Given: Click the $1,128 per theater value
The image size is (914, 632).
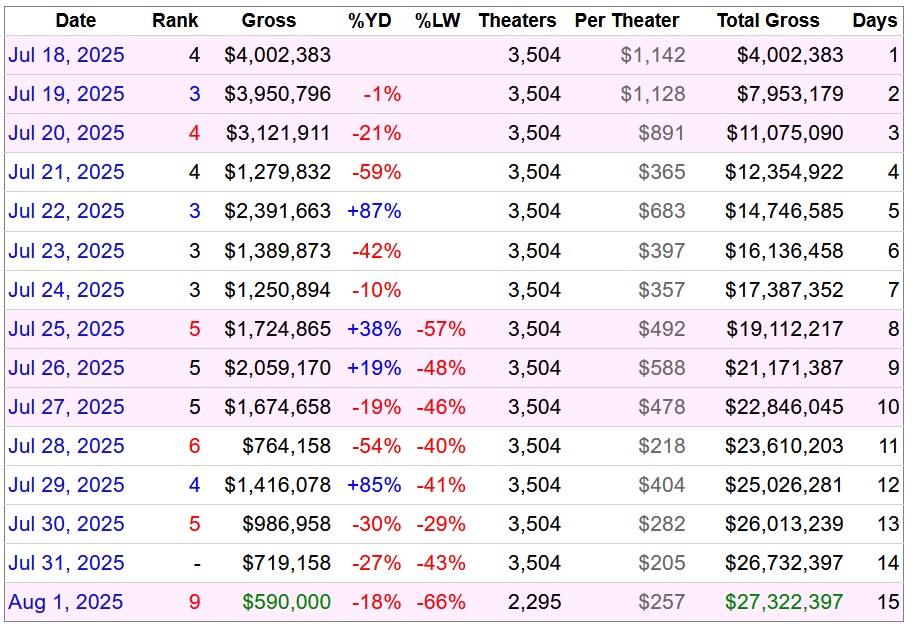Looking at the screenshot, I should pyautogui.click(x=653, y=94).
